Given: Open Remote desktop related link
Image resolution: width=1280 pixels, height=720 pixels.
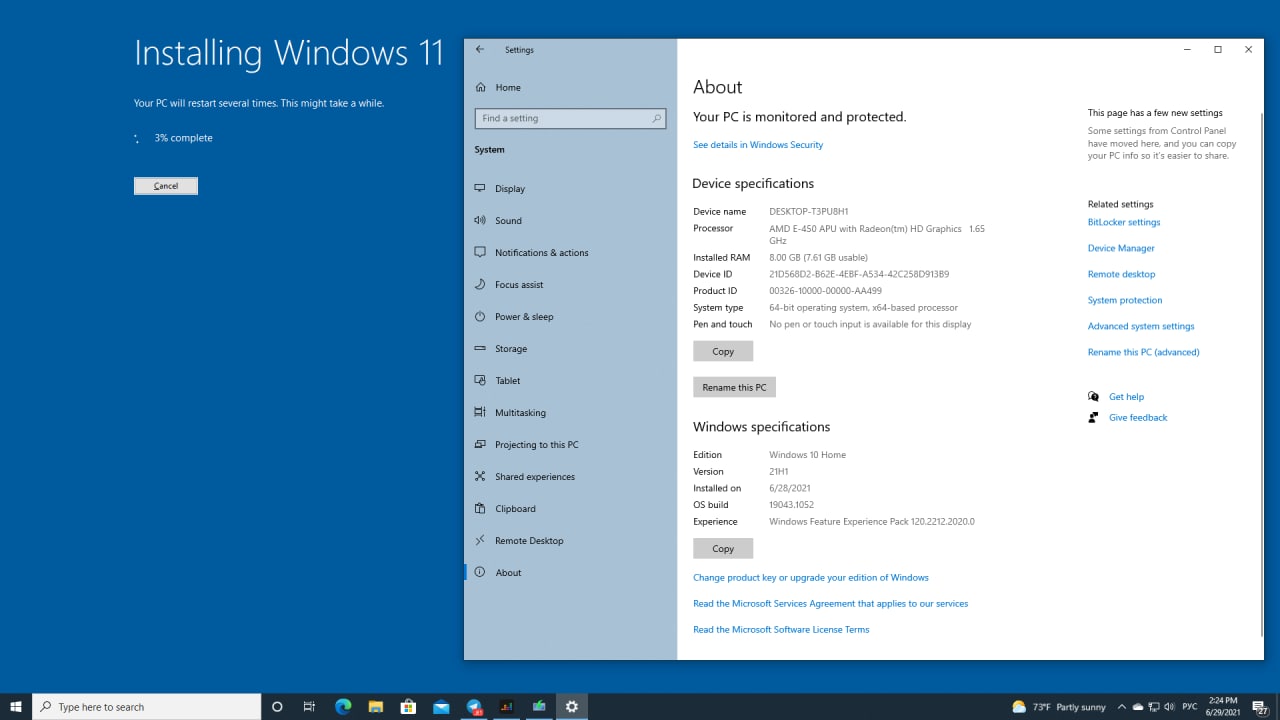Looking at the screenshot, I should pos(1121,274).
